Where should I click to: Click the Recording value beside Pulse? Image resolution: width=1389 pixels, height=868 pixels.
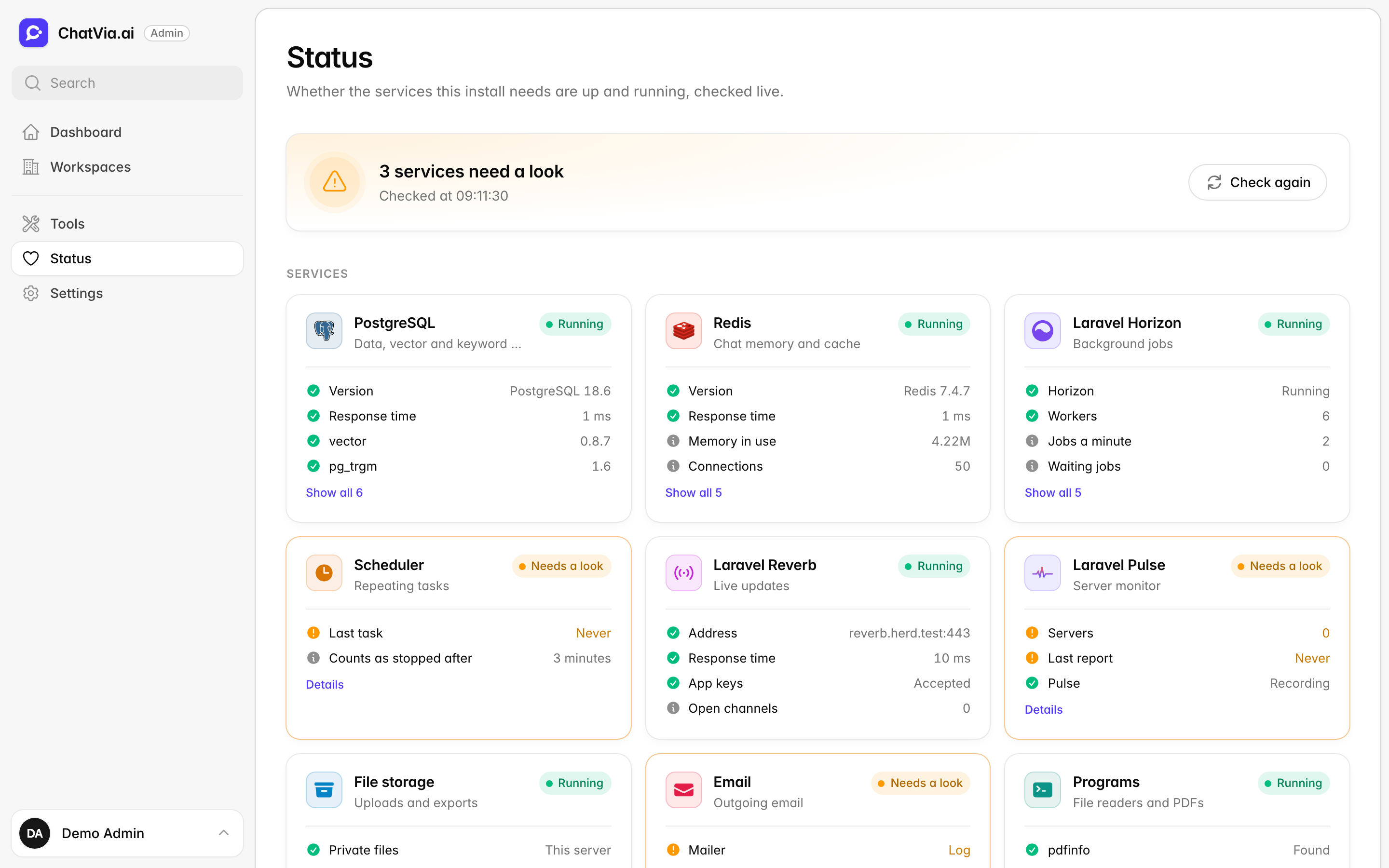pyautogui.click(x=1299, y=683)
